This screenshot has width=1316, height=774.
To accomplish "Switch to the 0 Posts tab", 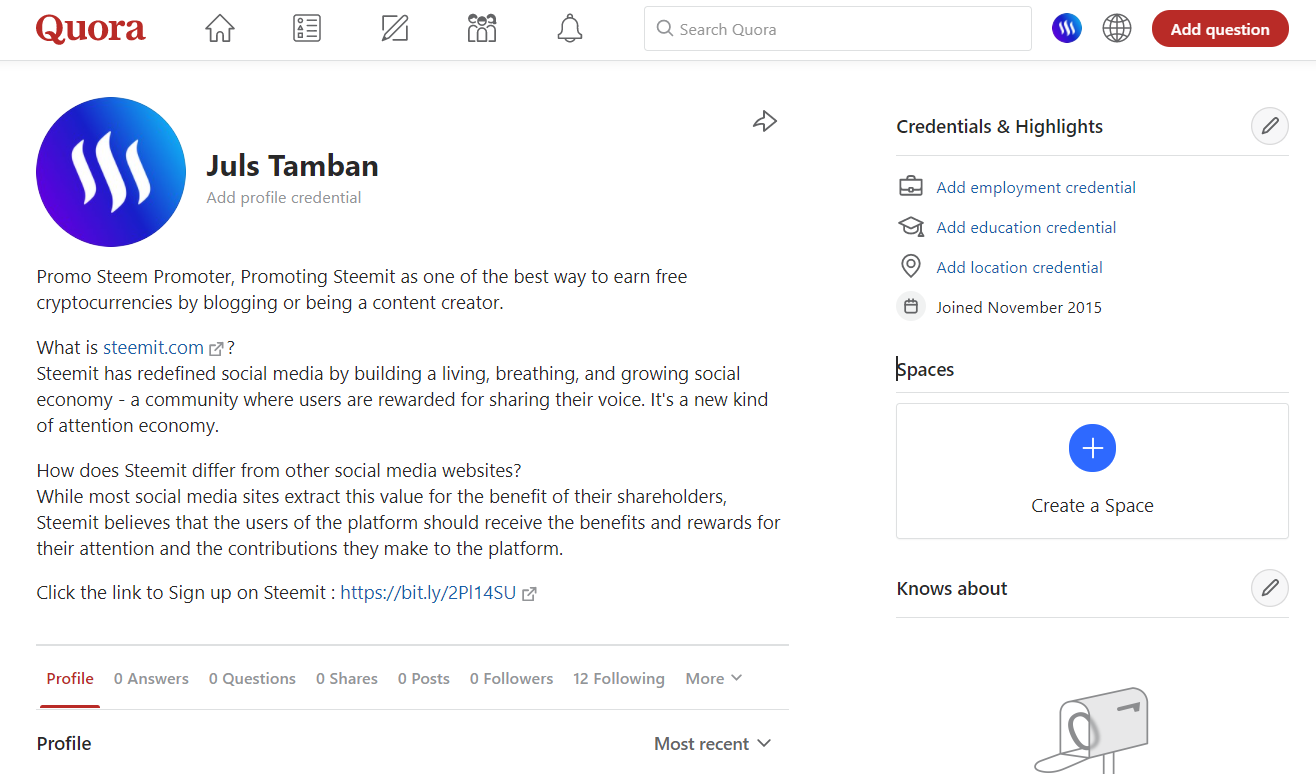I will coord(424,678).
